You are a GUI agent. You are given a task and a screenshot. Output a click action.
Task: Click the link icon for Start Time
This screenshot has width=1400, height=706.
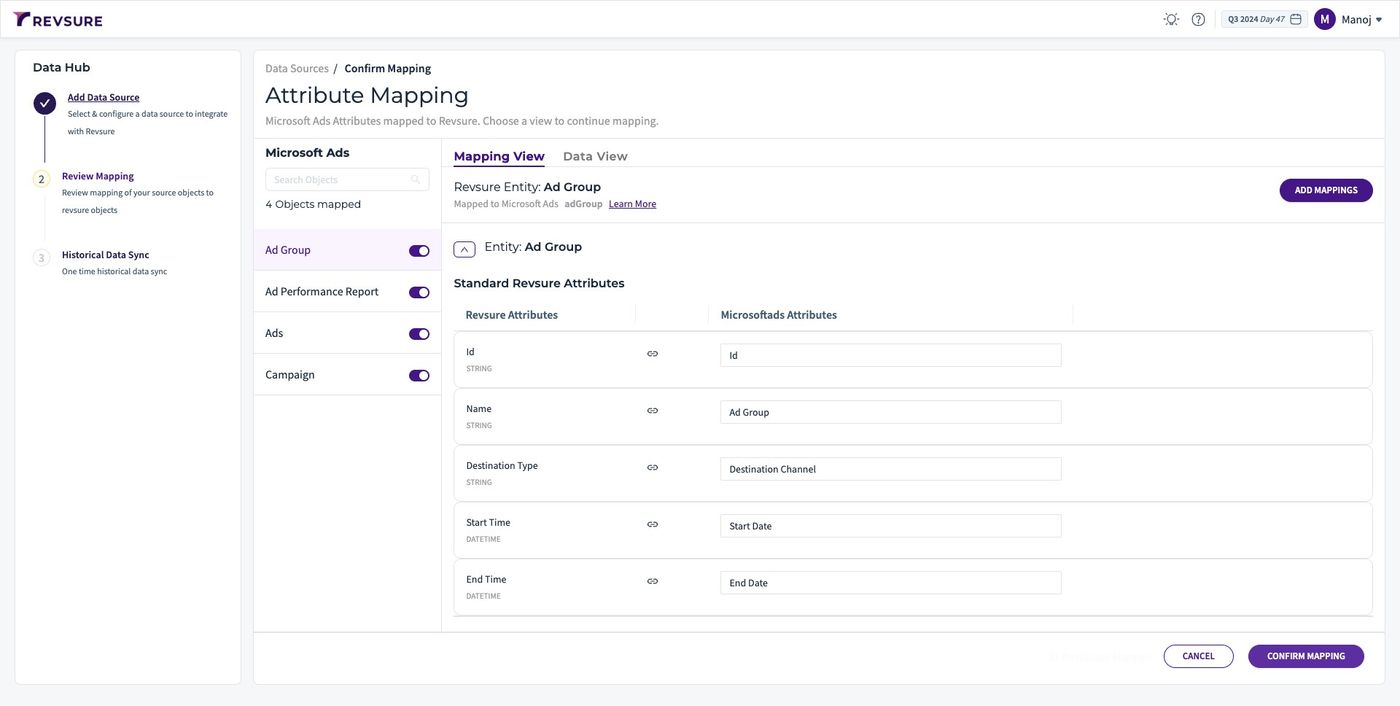pyautogui.click(x=652, y=525)
